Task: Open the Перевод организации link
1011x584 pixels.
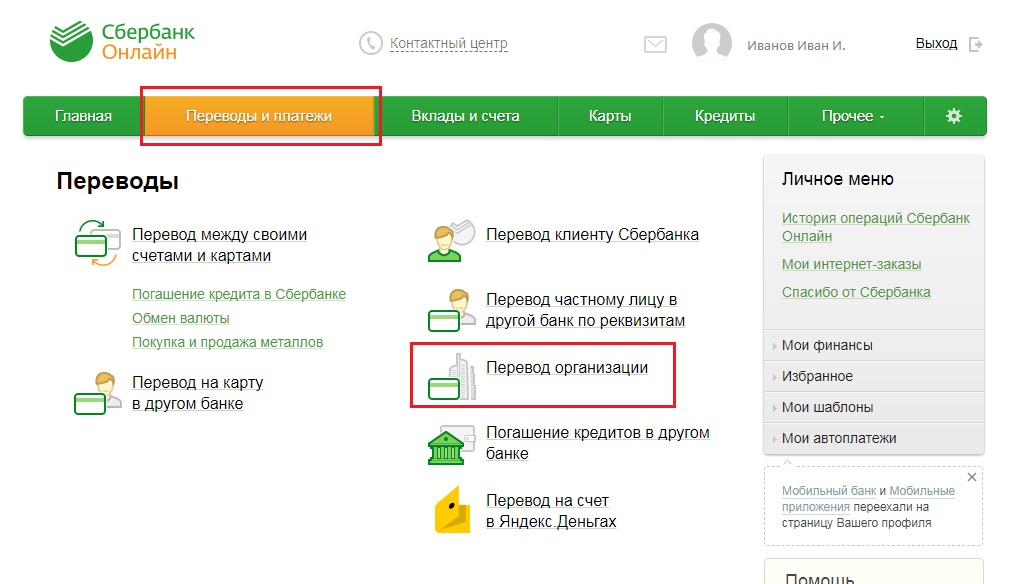Action: [x=567, y=367]
